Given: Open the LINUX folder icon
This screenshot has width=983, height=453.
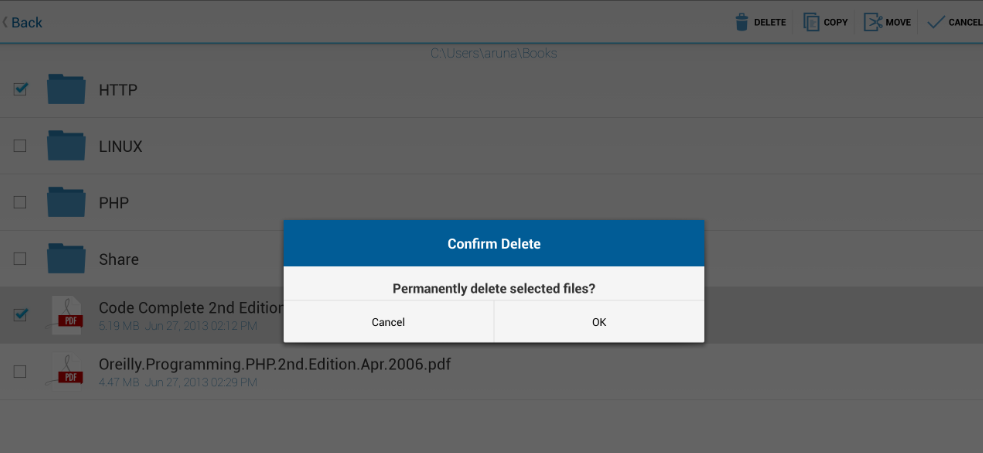Looking at the screenshot, I should pyautogui.click(x=66, y=145).
